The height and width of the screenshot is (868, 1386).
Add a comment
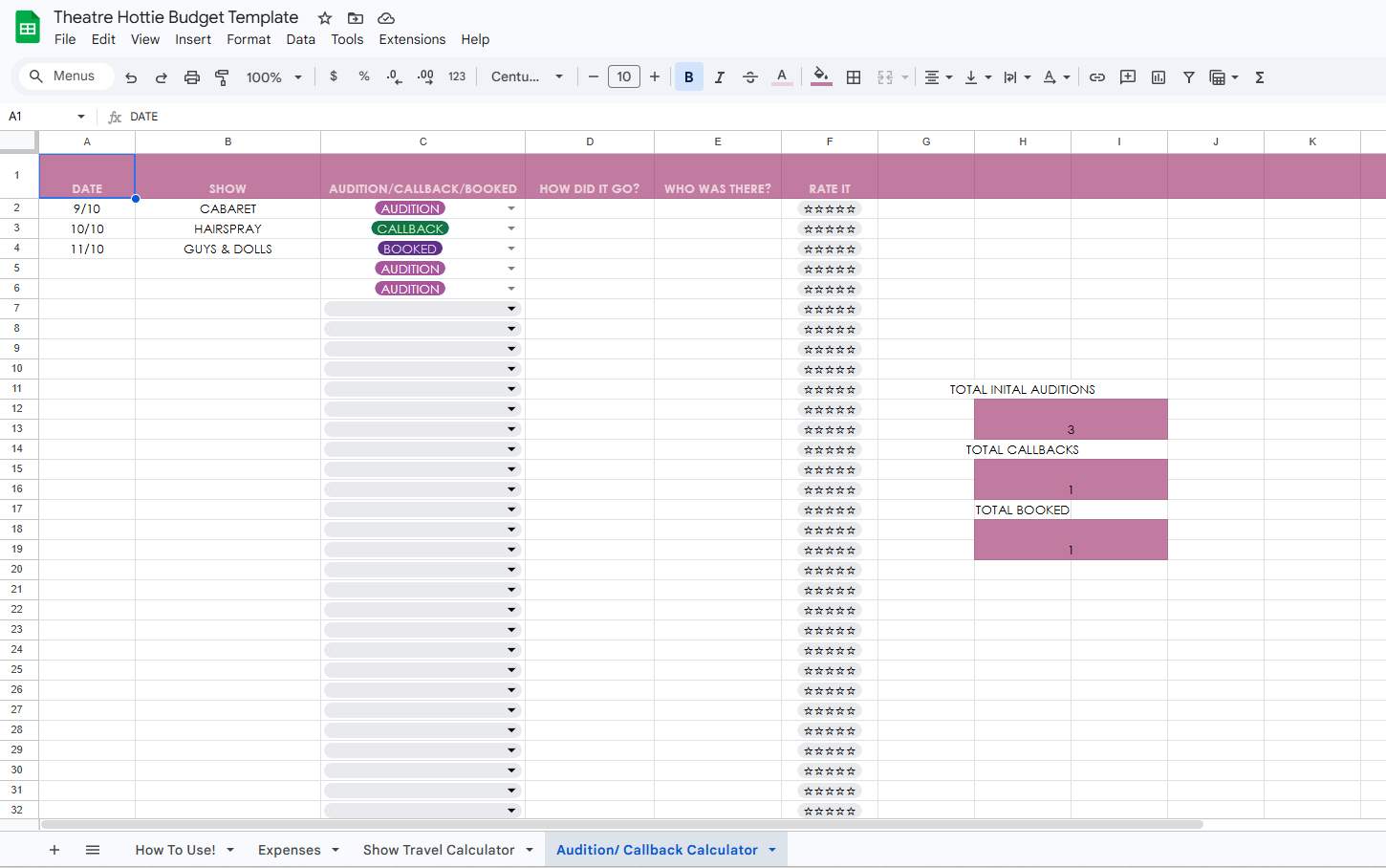tap(1128, 77)
